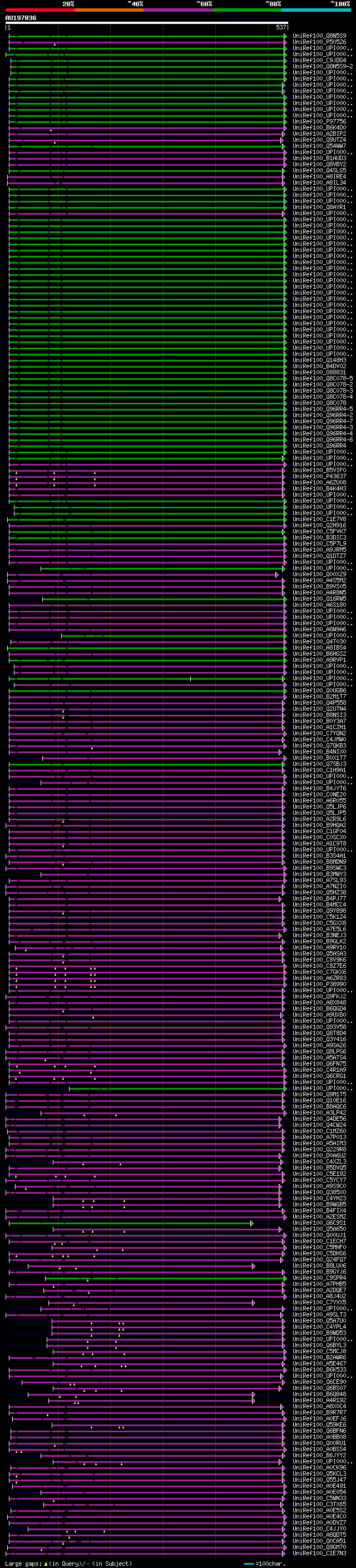Click hit label UniRef100_A2BIP2

pyautogui.click(x=319, y=134)
